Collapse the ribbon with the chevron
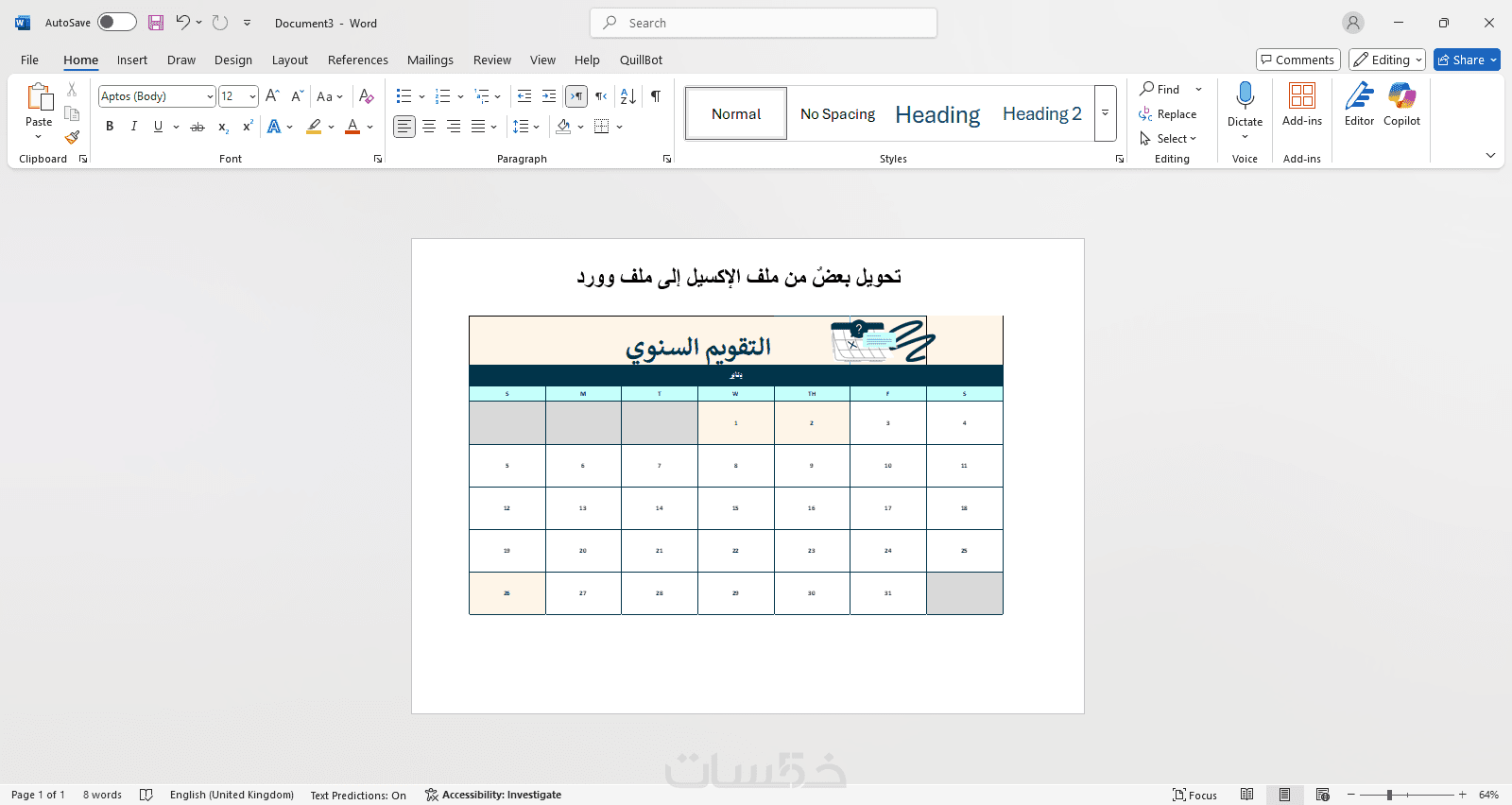1512x805 pixels. (x=1490, y=155)
